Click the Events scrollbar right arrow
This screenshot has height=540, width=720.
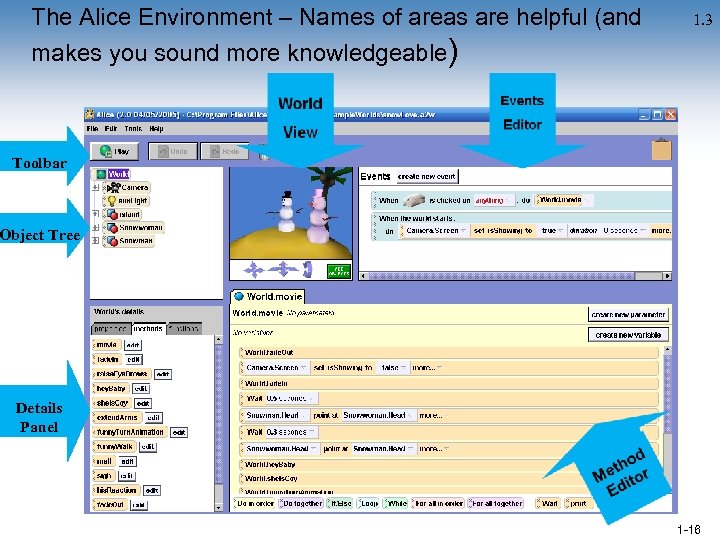click(667, 276)
